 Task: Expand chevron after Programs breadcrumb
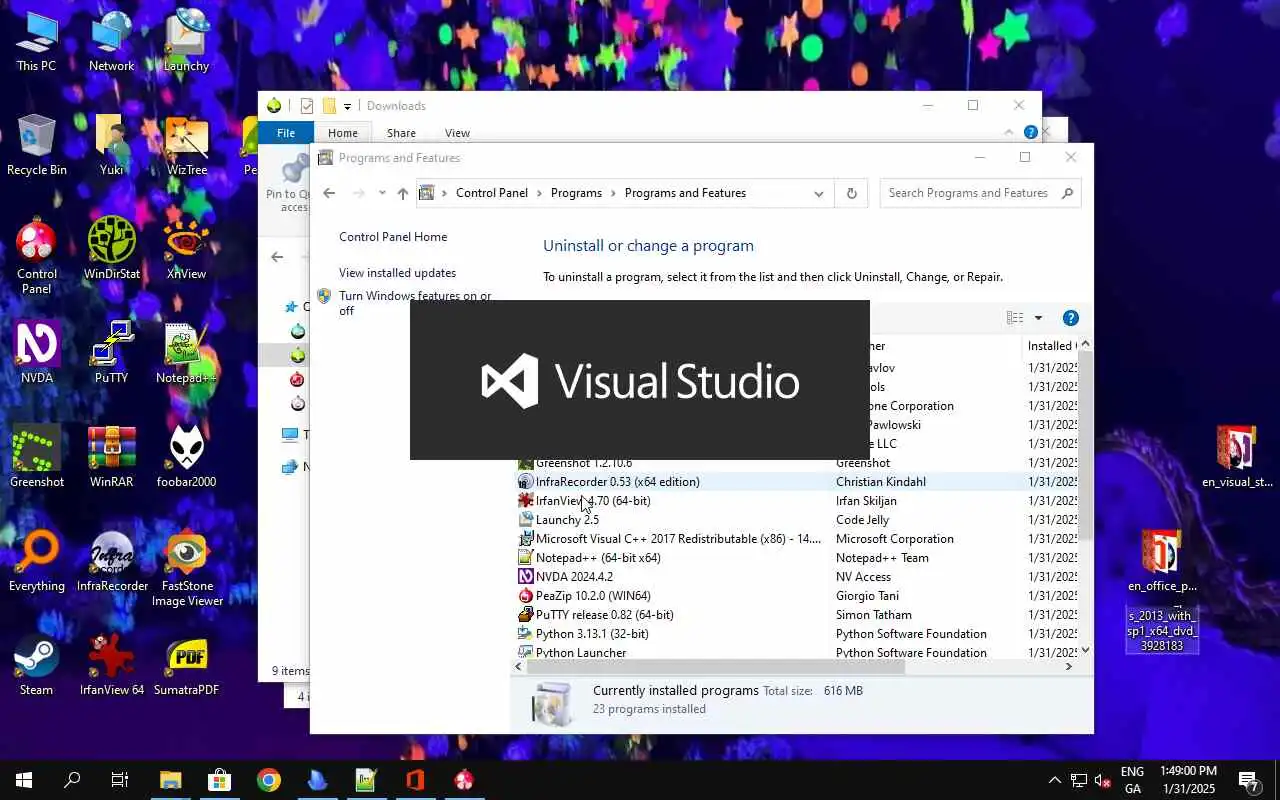click(613, 193)
